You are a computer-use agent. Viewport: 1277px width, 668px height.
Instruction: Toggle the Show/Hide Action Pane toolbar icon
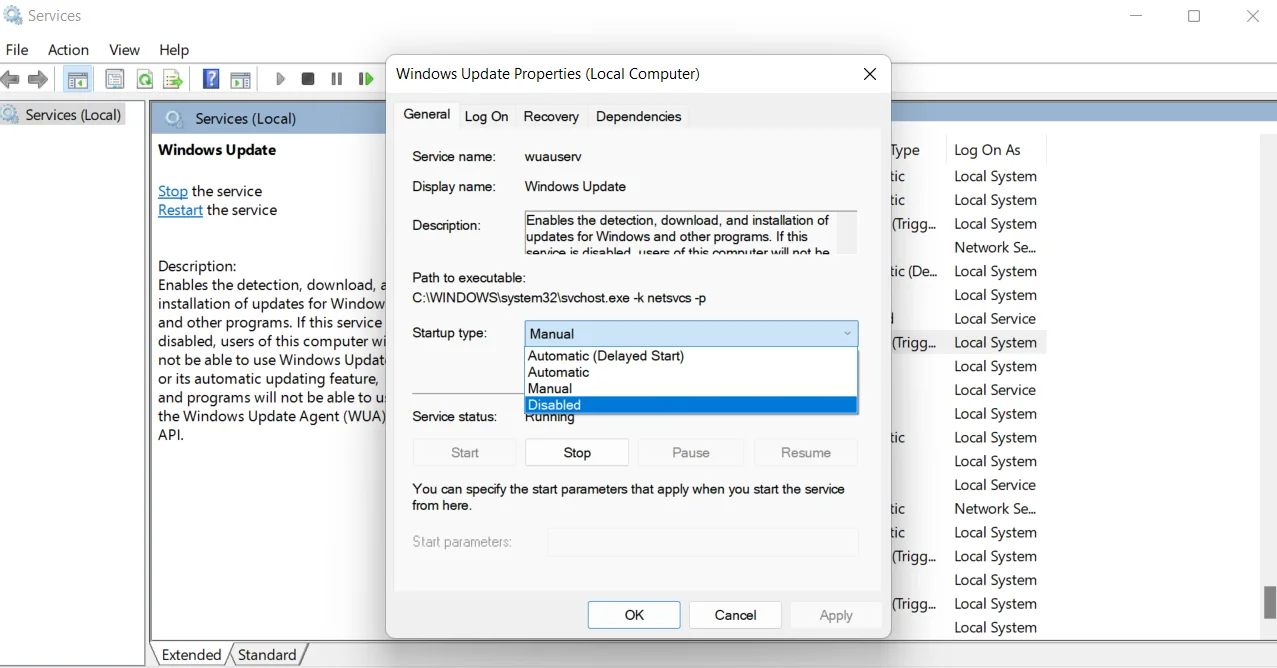(x=240, y=79)
